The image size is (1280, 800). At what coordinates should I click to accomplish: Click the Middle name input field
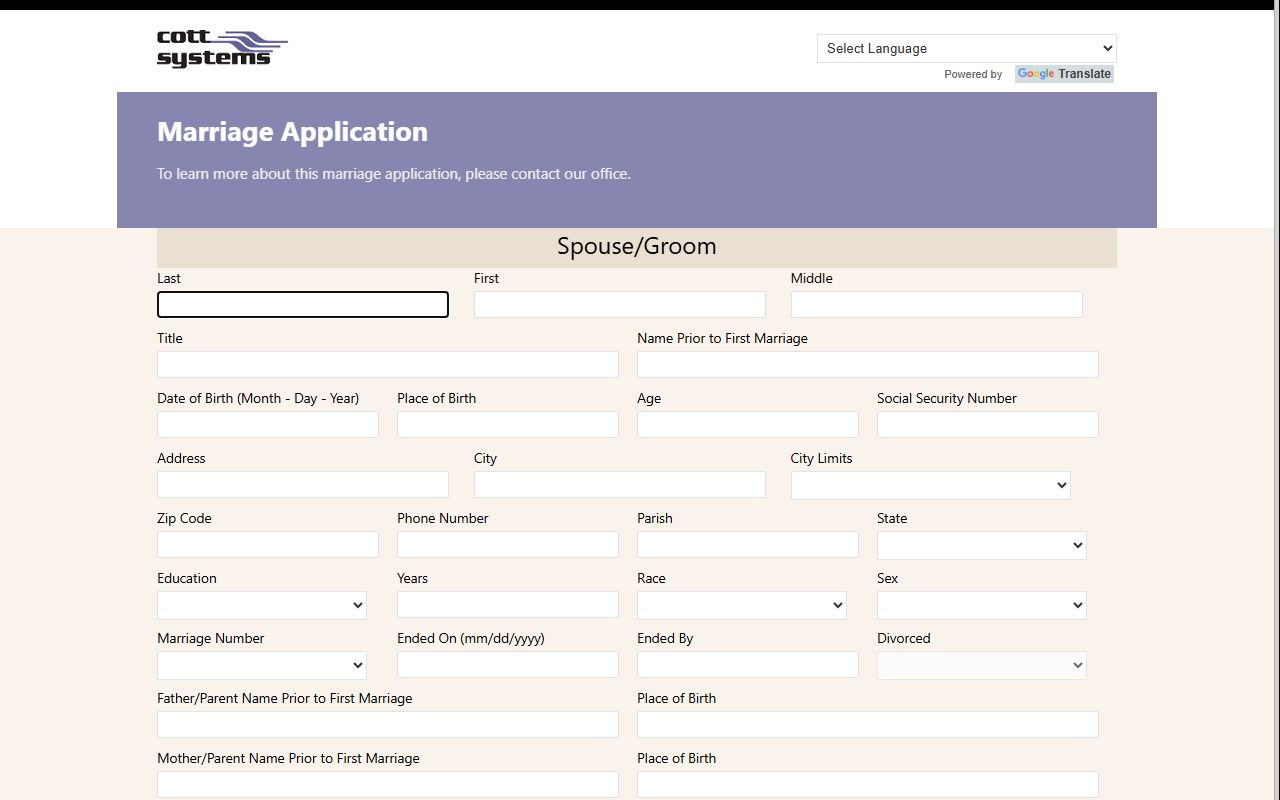[x=937, y=304]
